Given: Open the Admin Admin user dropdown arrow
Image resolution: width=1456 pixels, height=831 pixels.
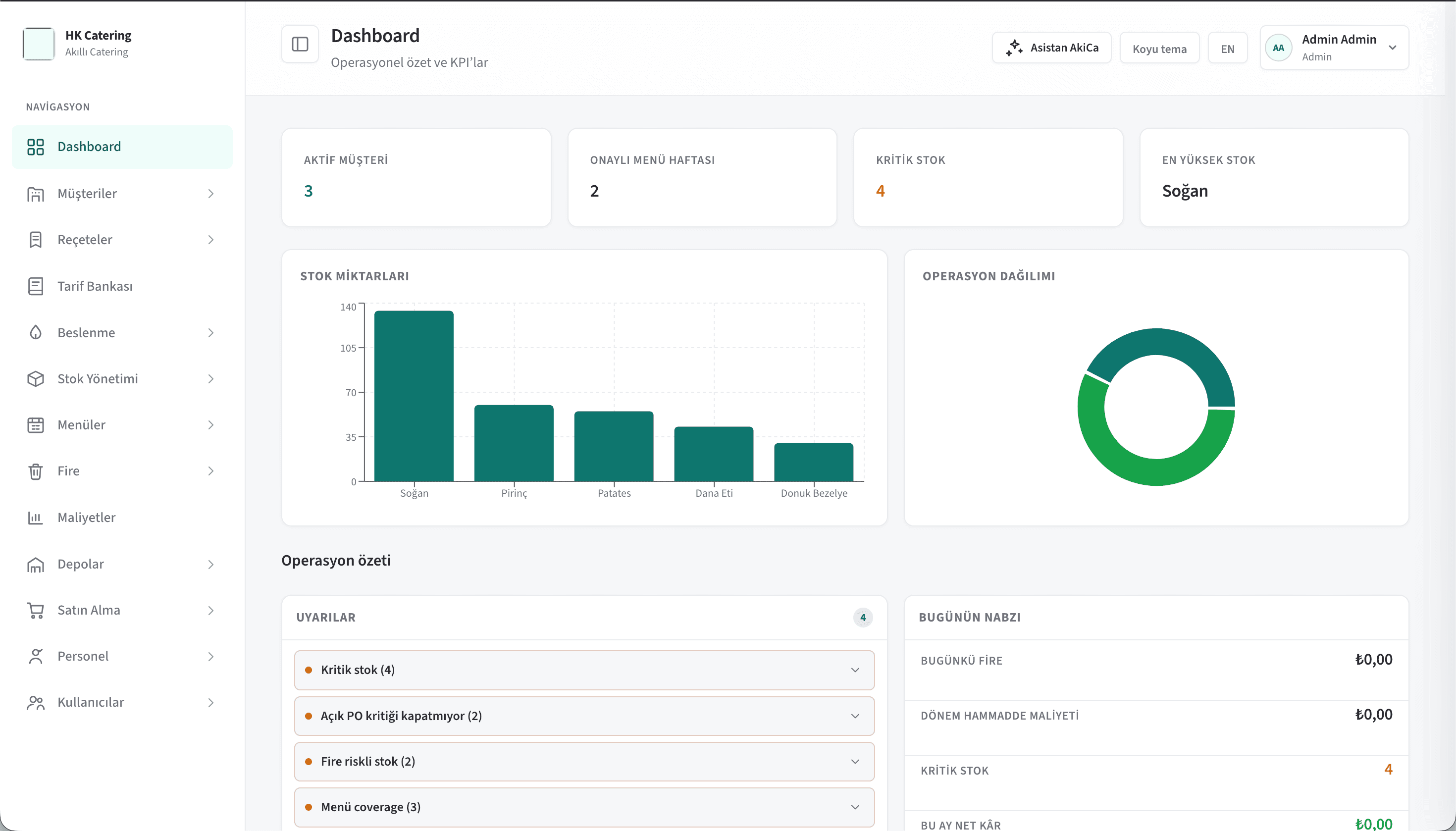Looking at the screenshot, I should click(1392, 48).
